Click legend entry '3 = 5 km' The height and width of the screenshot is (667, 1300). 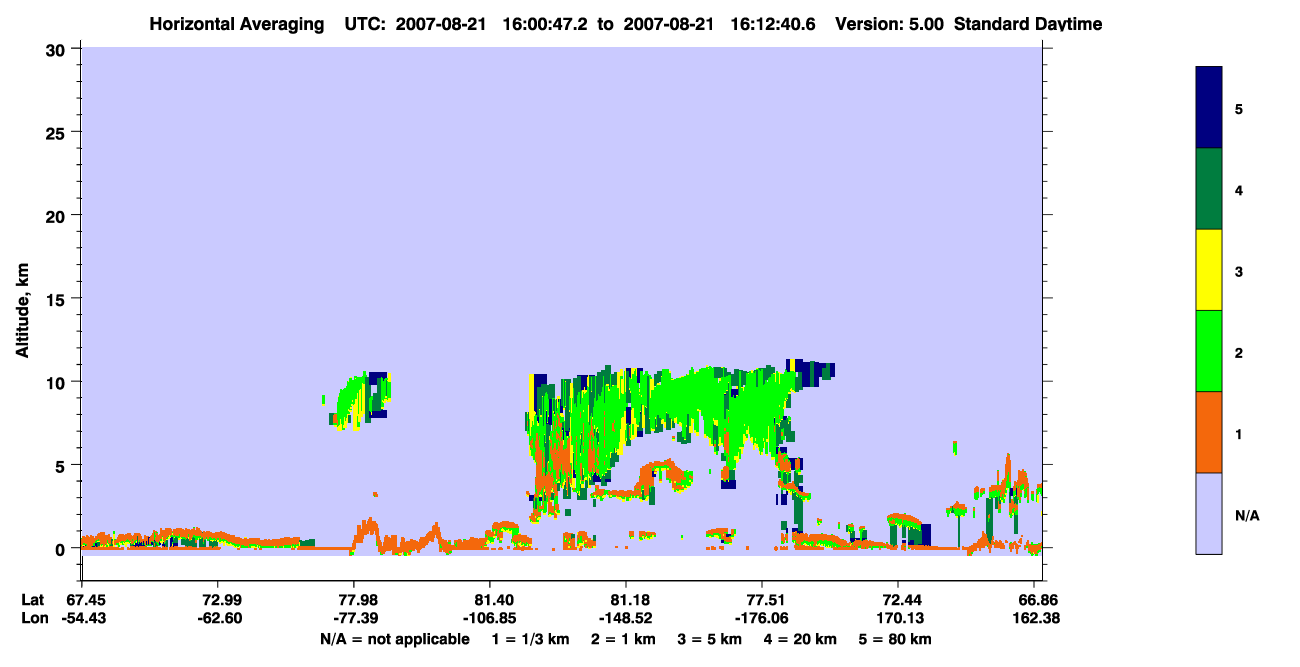(x=709, y=639)
